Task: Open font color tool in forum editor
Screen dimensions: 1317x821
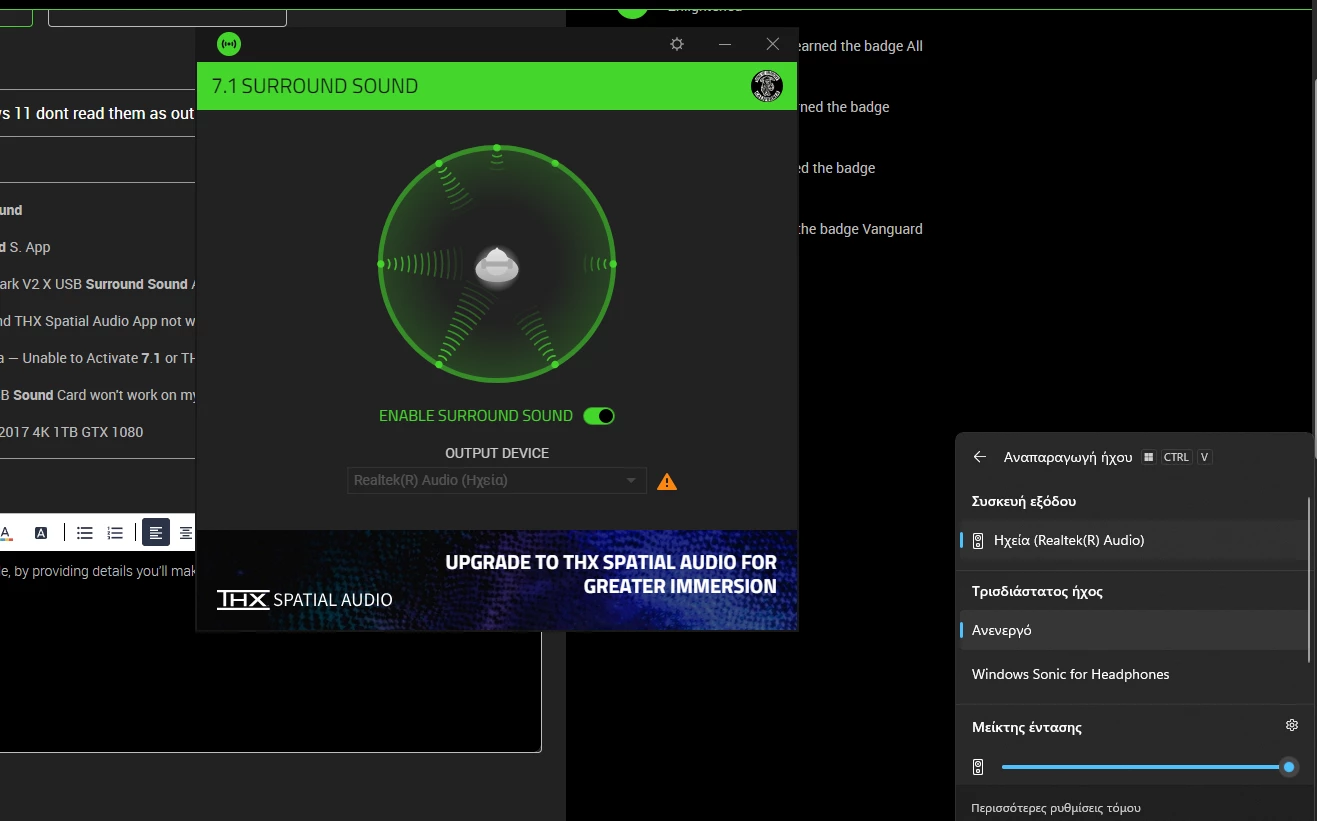Action: (6, 533)
